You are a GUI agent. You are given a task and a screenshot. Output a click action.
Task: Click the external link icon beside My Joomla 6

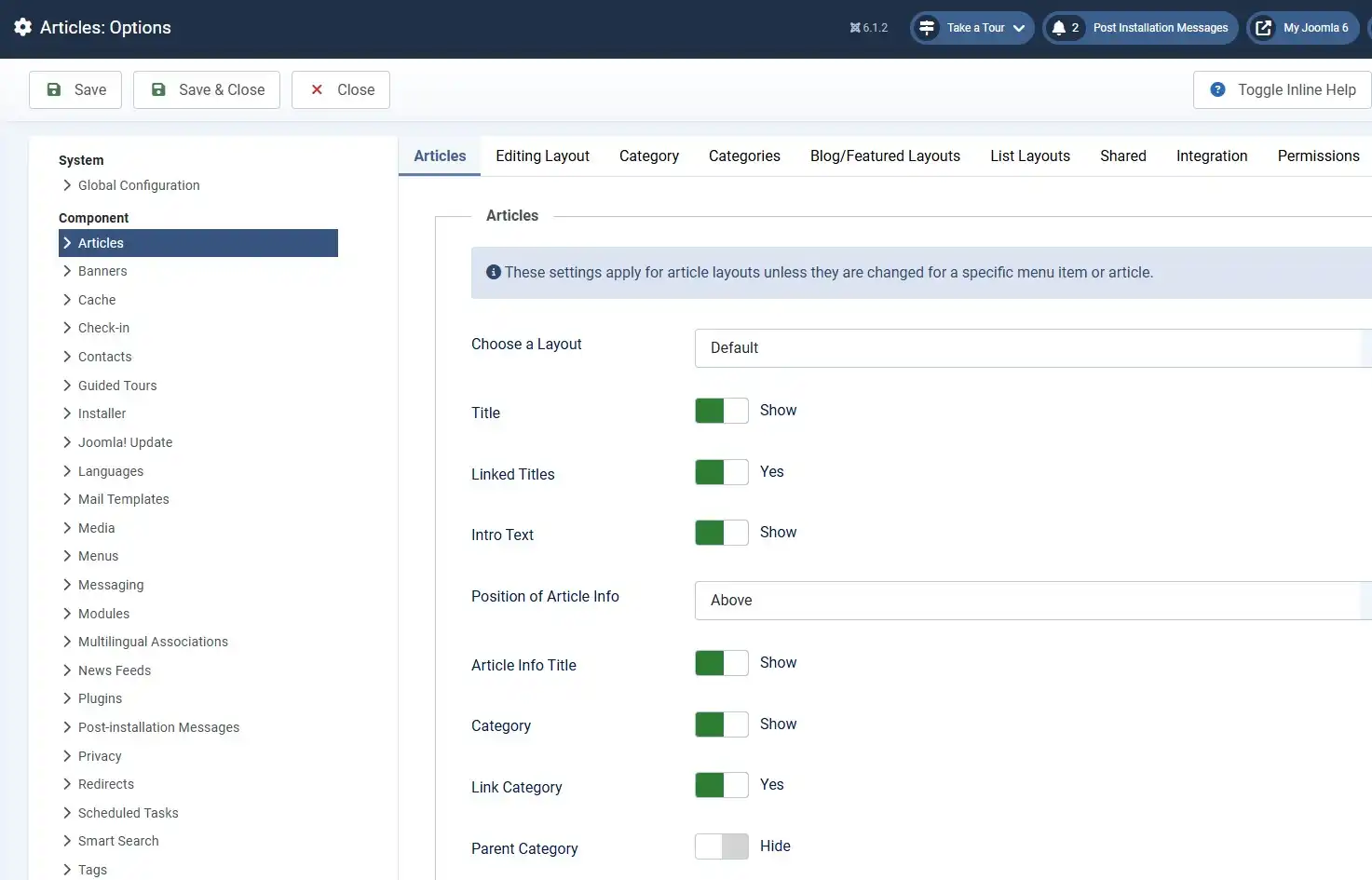[1263, 28]
